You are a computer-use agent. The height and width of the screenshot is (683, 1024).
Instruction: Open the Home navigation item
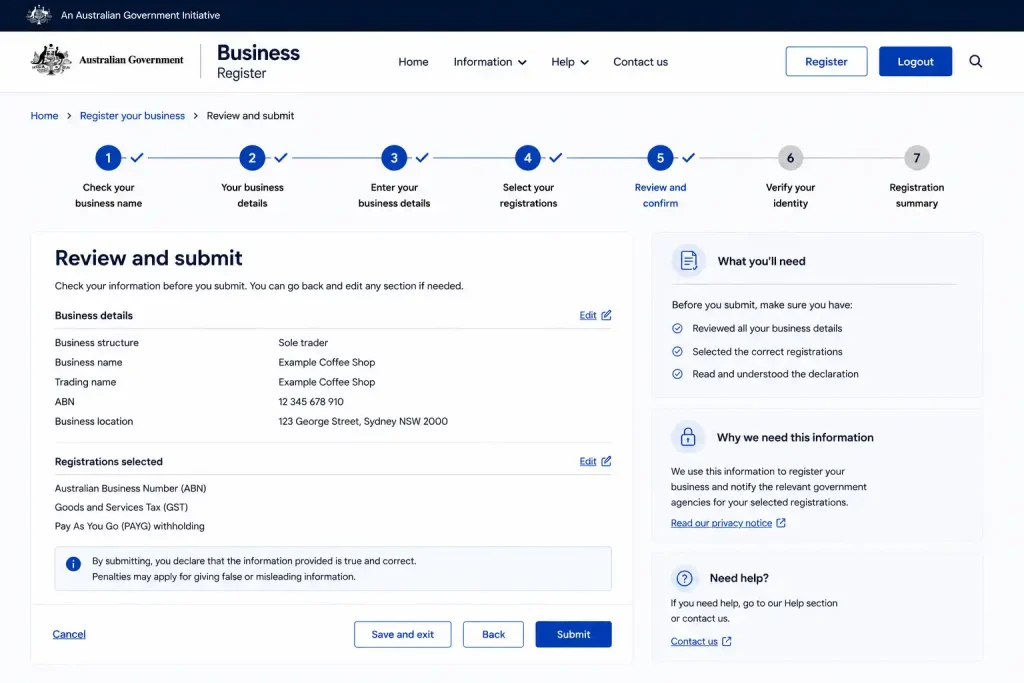[413, 62]
